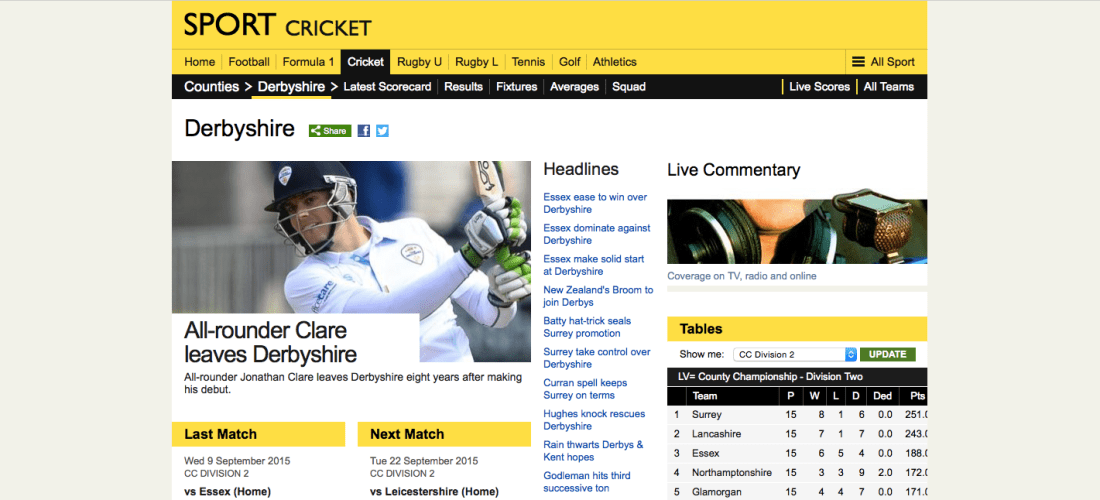Open the Averages submenu item

coord(574,87)
